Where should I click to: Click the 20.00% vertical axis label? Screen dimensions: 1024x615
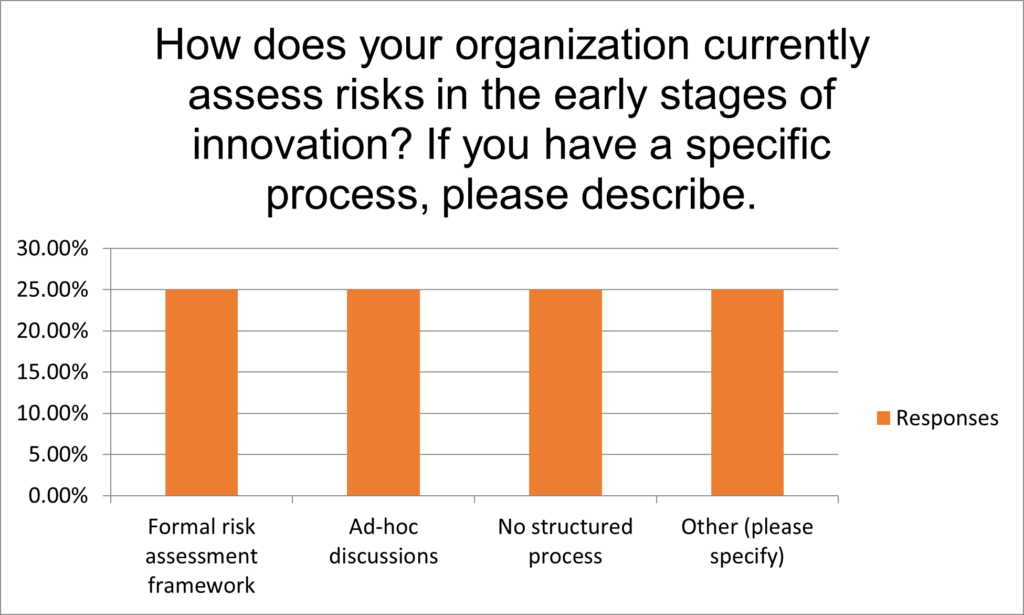tap(52, 331)
